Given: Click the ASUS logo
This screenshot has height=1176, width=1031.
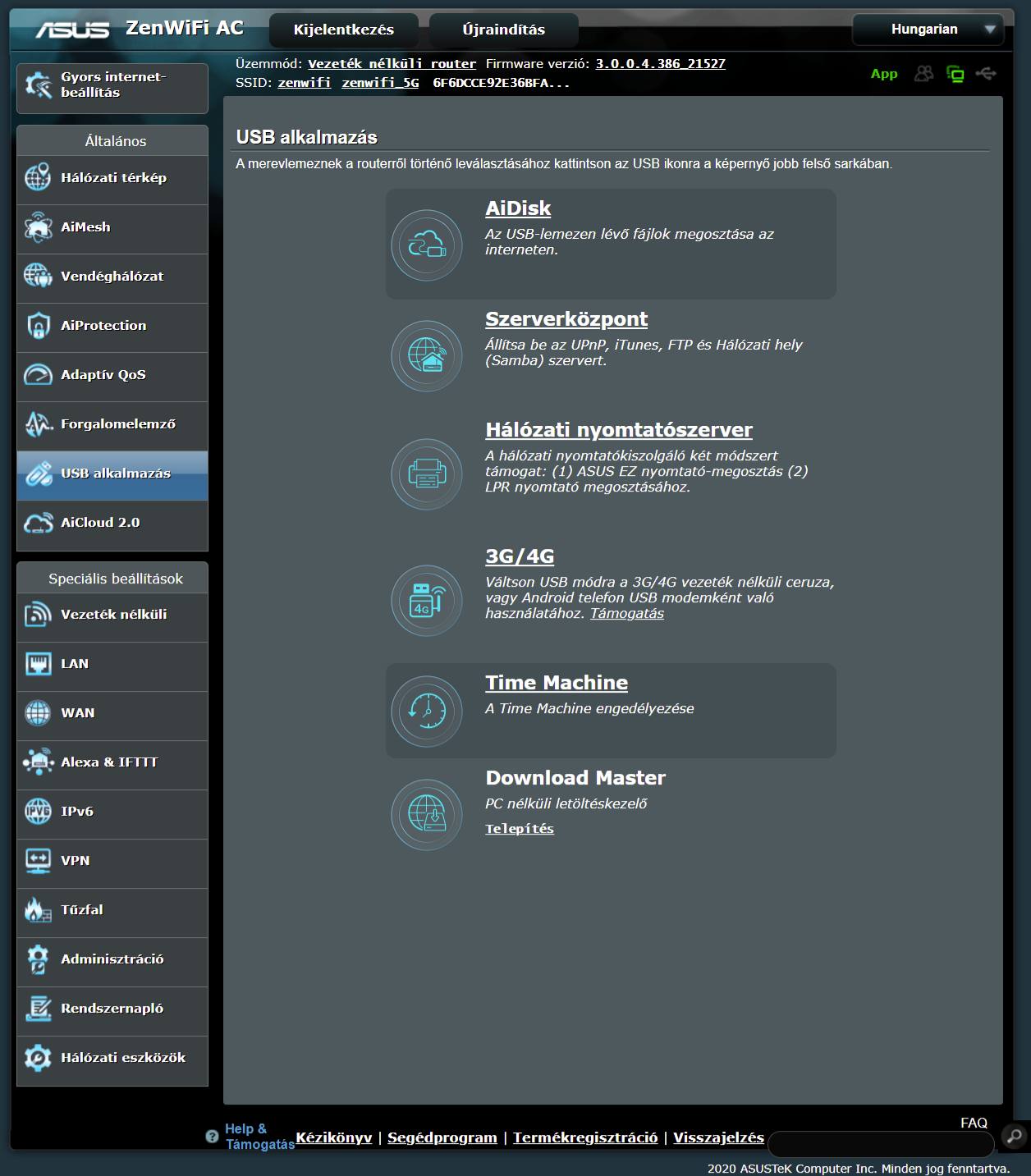Looking at the screenshot, I should pos(72,30).
